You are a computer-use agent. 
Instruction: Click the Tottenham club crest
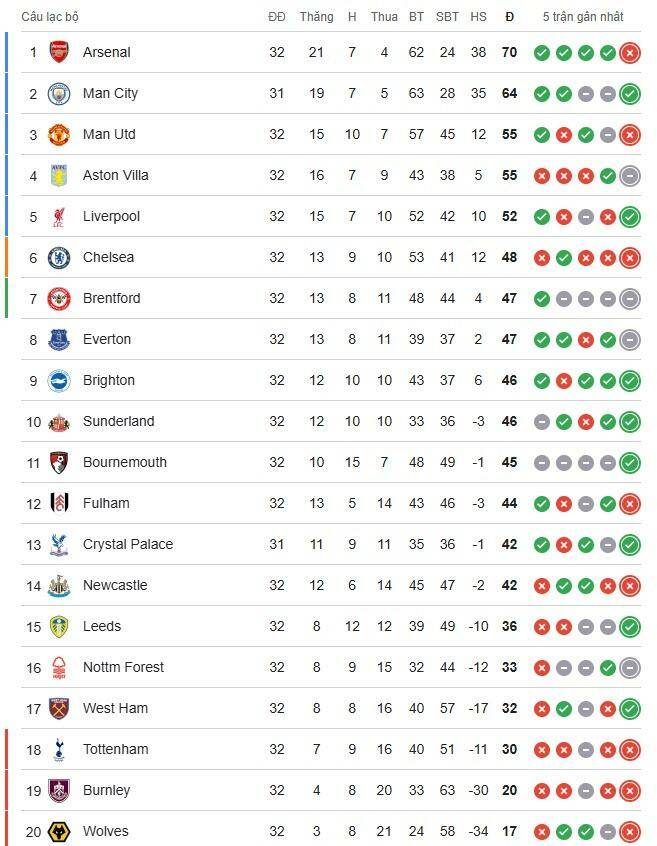point(60,749)
